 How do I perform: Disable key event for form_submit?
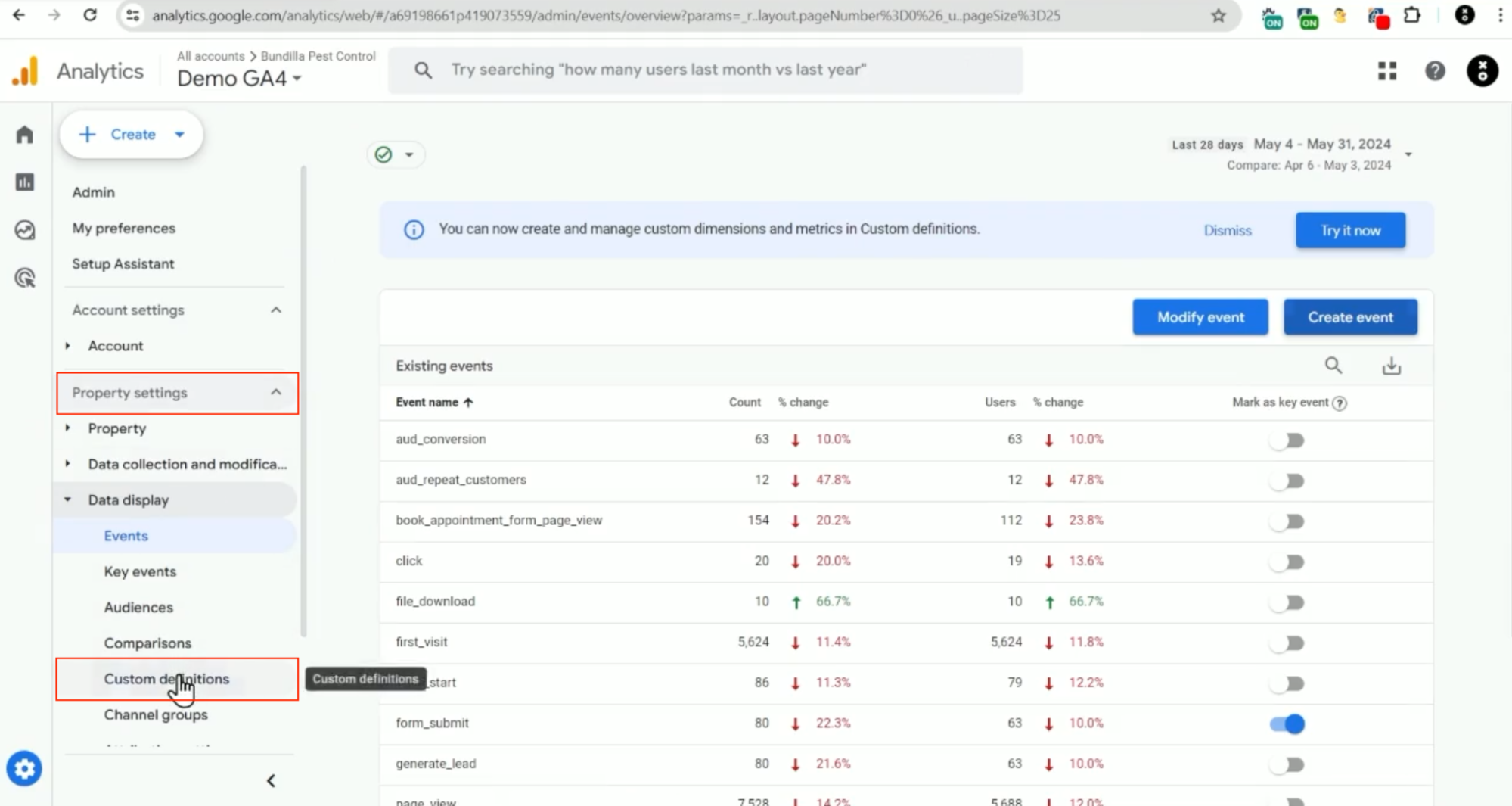pyautogui.click(x=1287, y=724)
